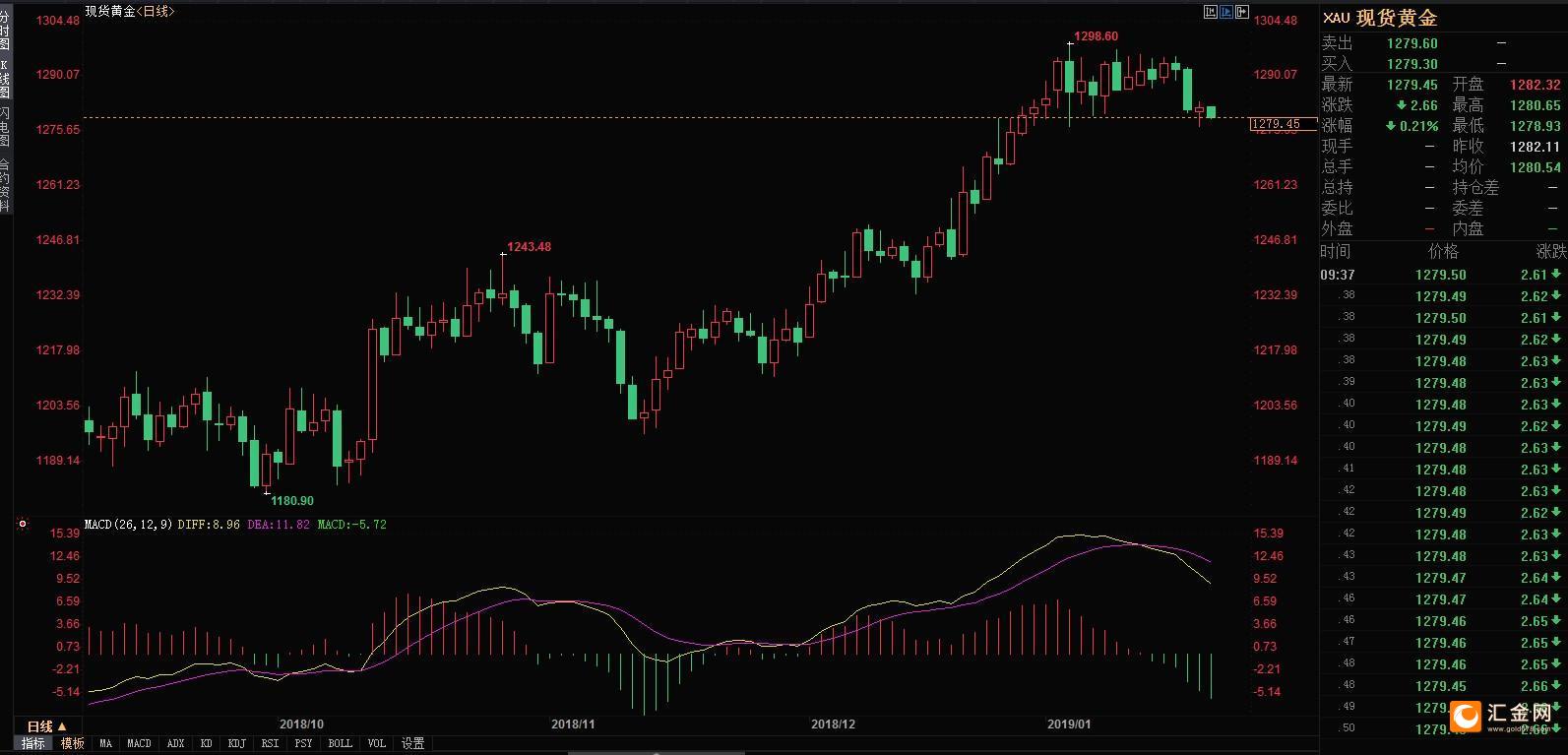Apply the KD indicator

(x=207, y=743)
